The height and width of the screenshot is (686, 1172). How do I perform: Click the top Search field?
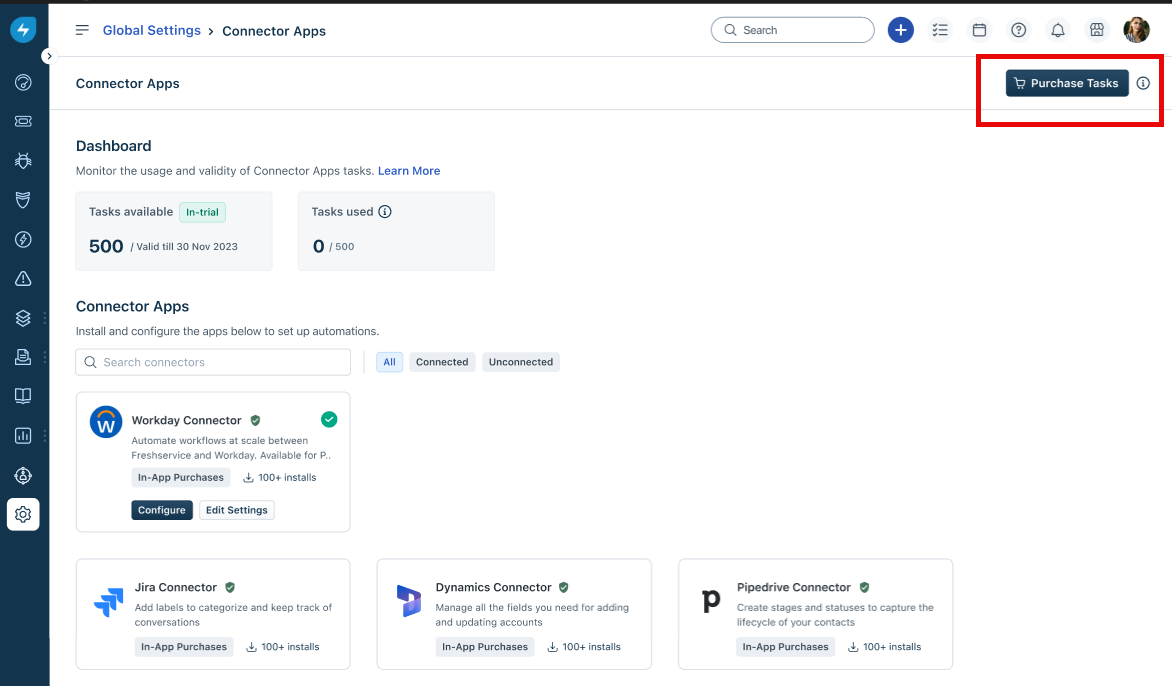[x=792, y=30]
